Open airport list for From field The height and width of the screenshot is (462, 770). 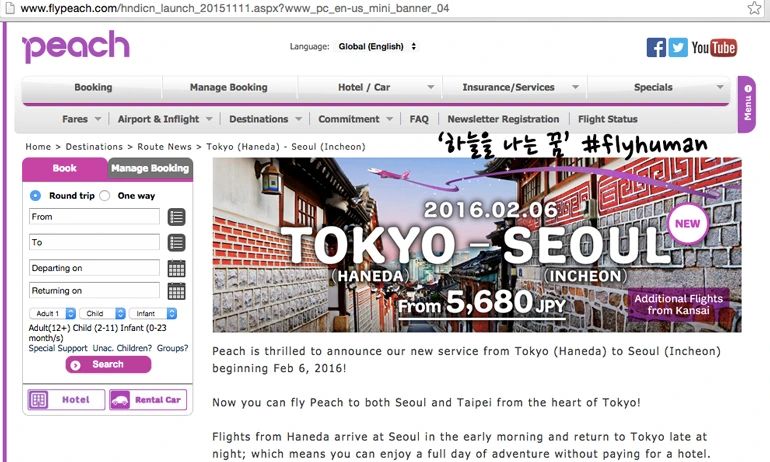point(176,217)
